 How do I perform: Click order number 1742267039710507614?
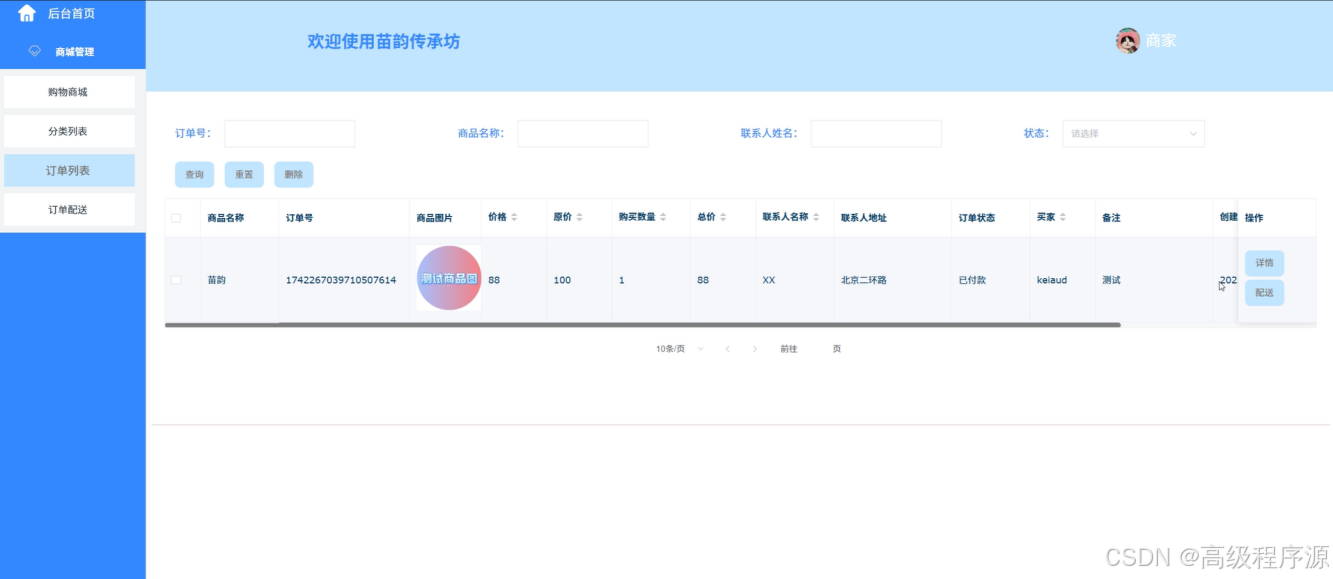click(x=341, y=280)
